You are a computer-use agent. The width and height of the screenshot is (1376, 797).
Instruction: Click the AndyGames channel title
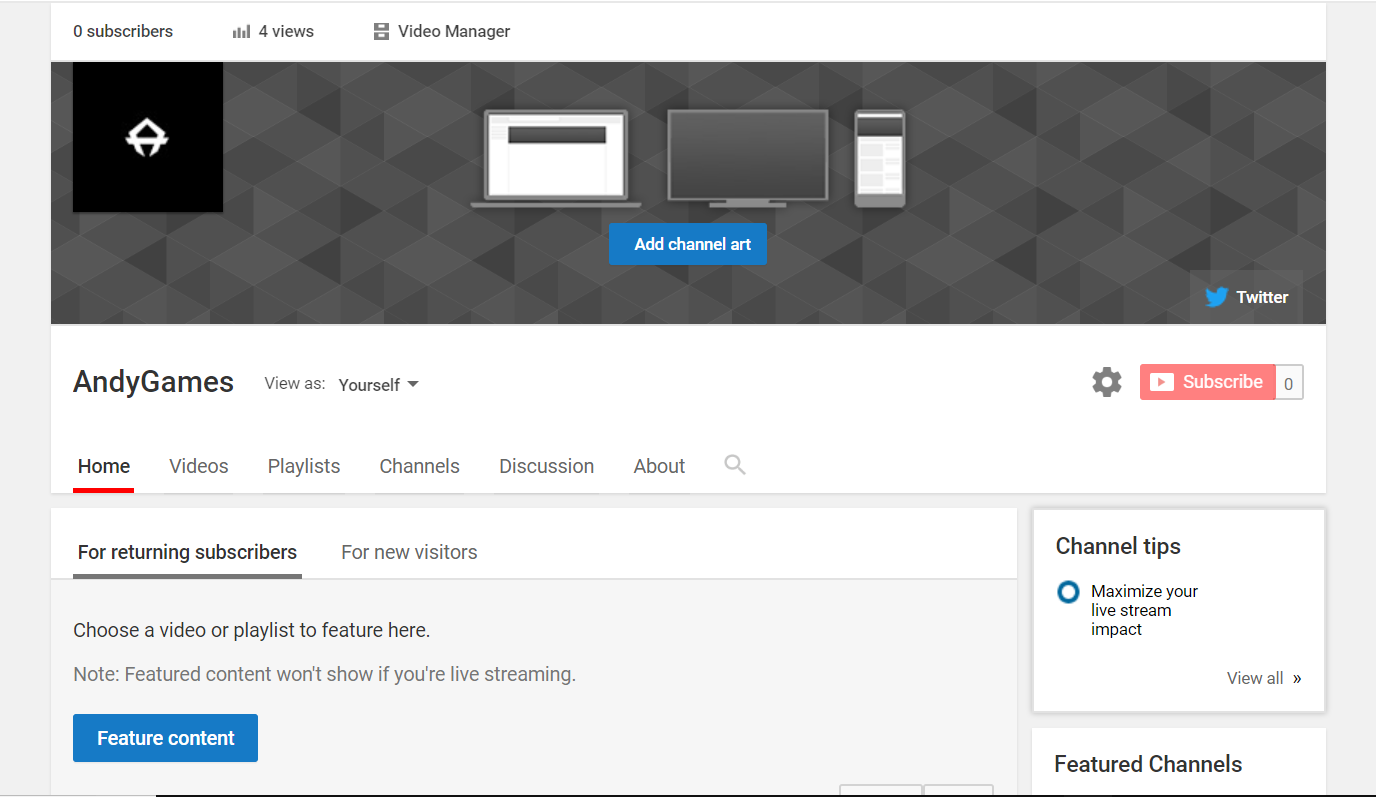pos(154,382)
